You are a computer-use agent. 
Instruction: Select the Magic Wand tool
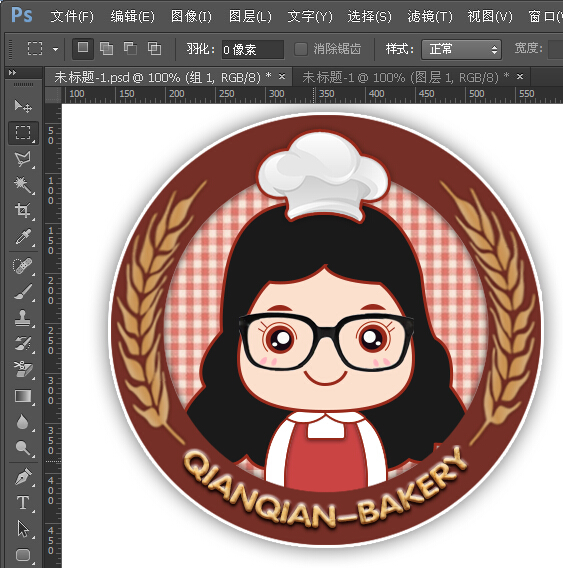(x=23, y=184)
